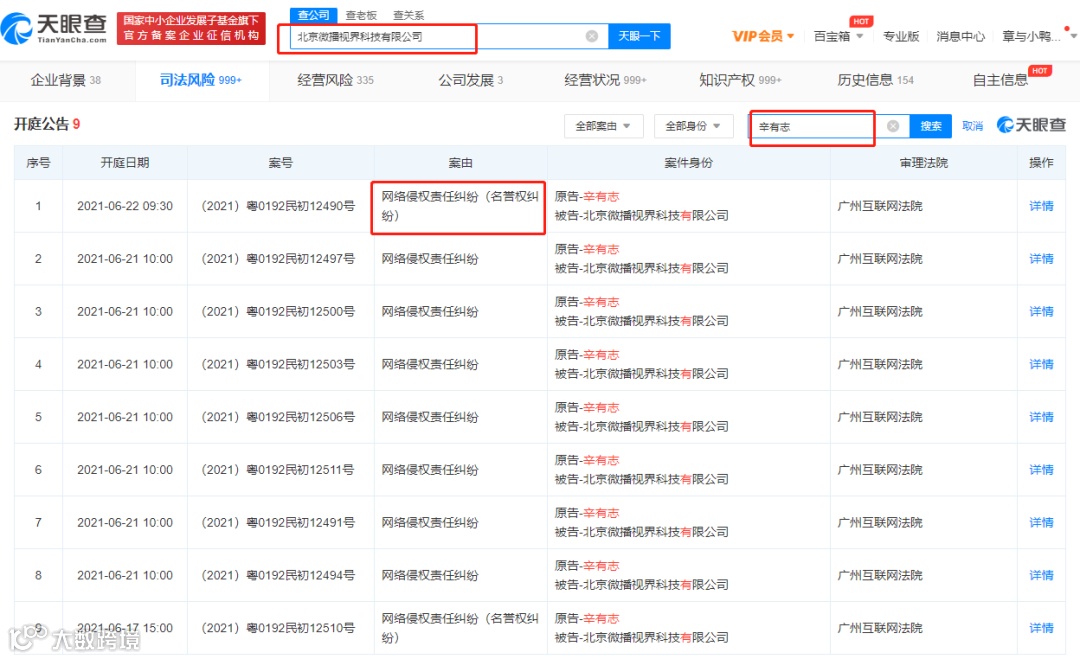
Task: Clear the company search box with the X icon
Action: 592,36
